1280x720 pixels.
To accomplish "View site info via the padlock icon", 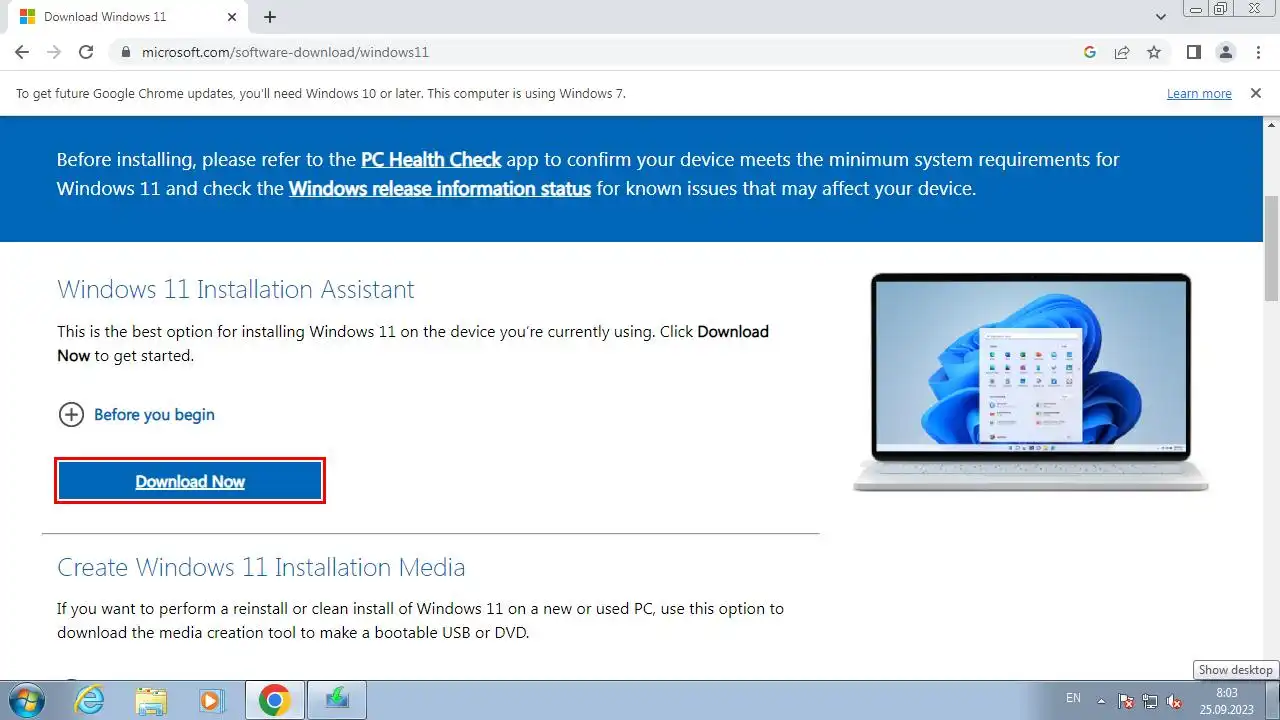I will [x=125, y=52].
